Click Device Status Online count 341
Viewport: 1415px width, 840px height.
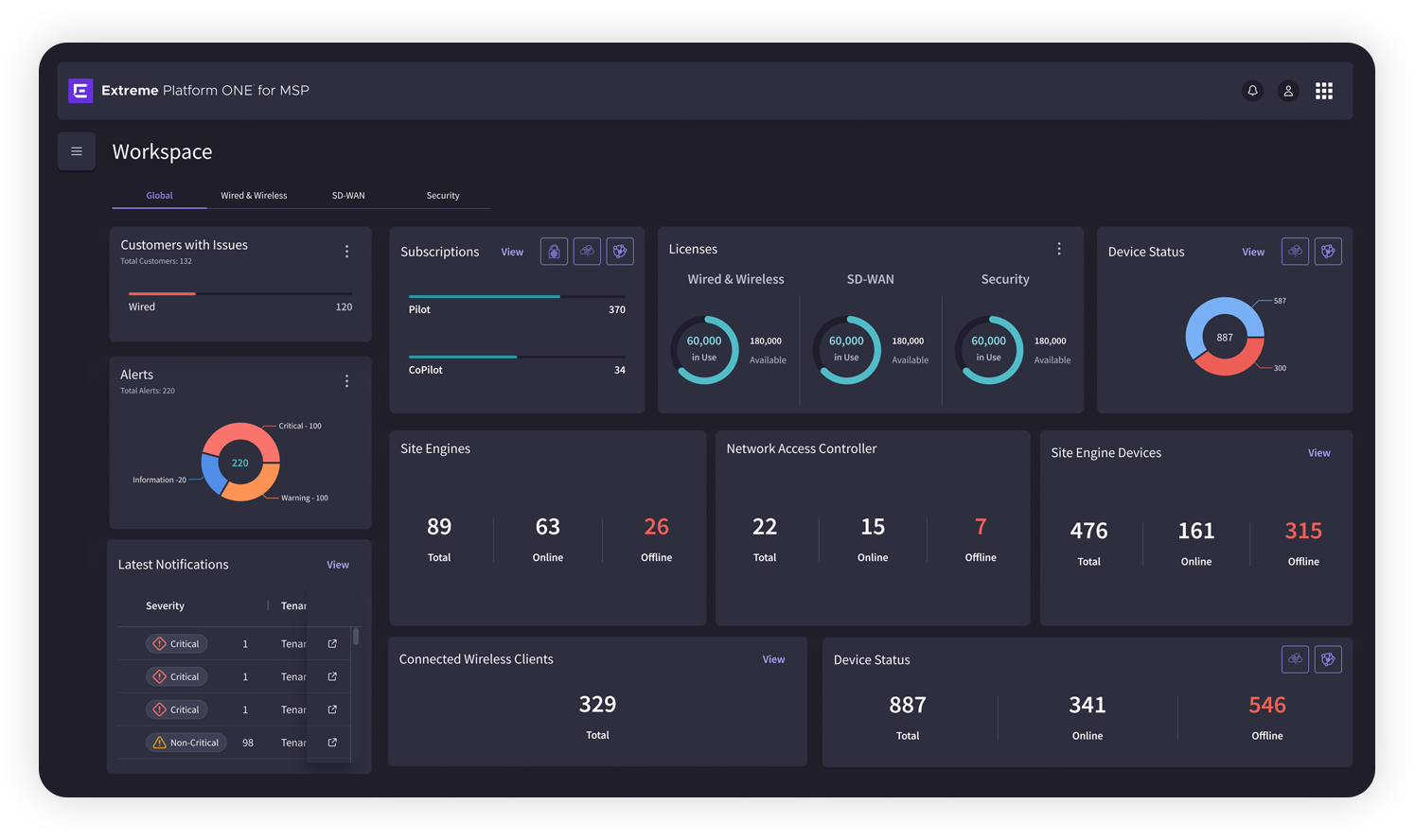(1088, 705)
